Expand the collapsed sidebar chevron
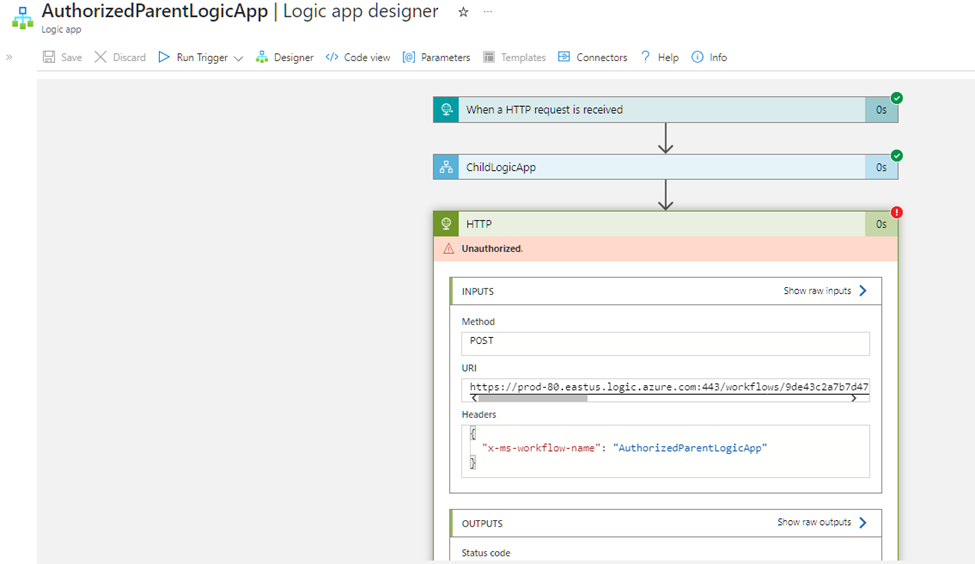Image resolution: width=975 pixels, height=564 pixels. [x=9, y=57]
